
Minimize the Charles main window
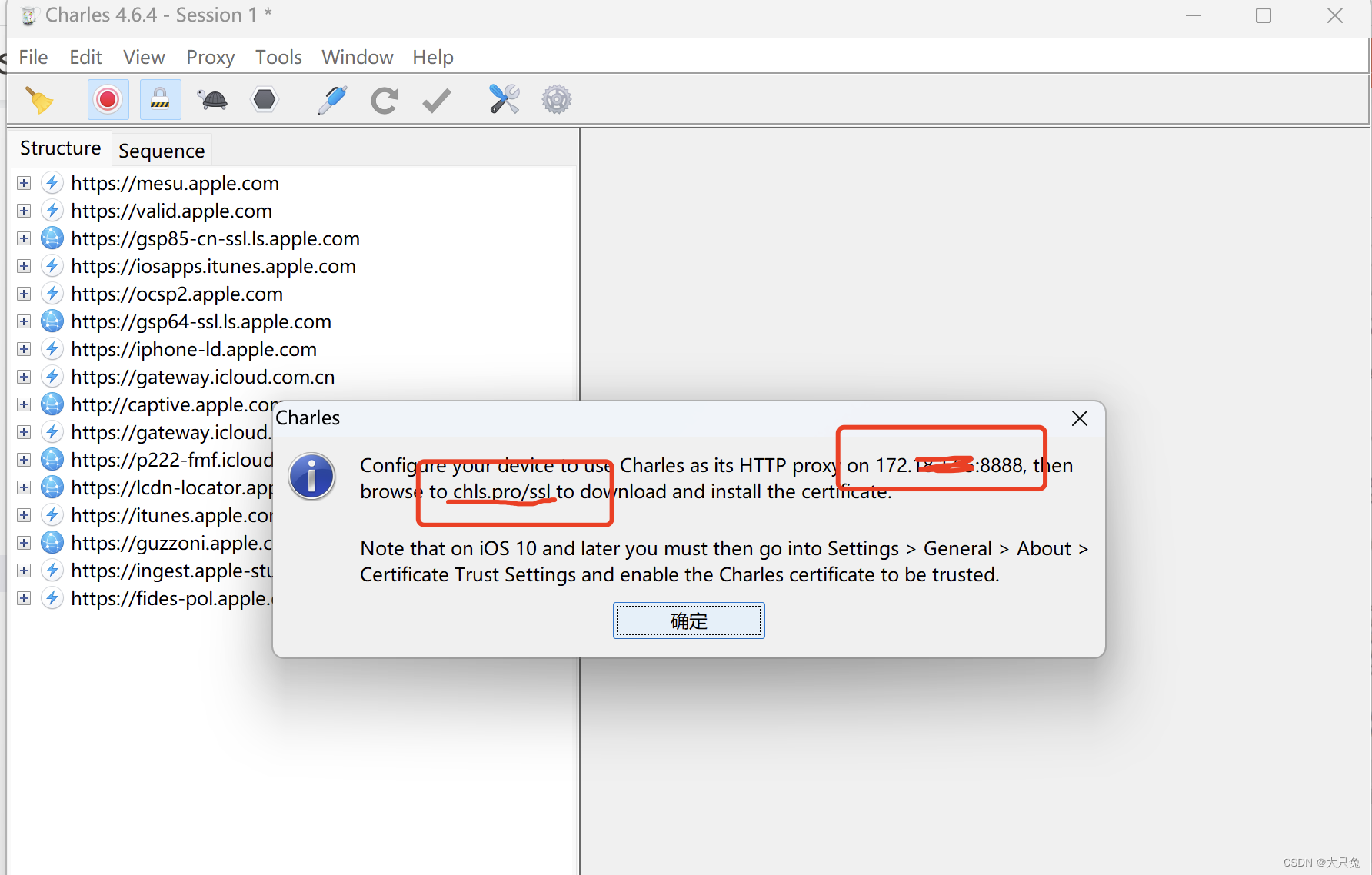pyautogui.click(x=1194, y=15)
